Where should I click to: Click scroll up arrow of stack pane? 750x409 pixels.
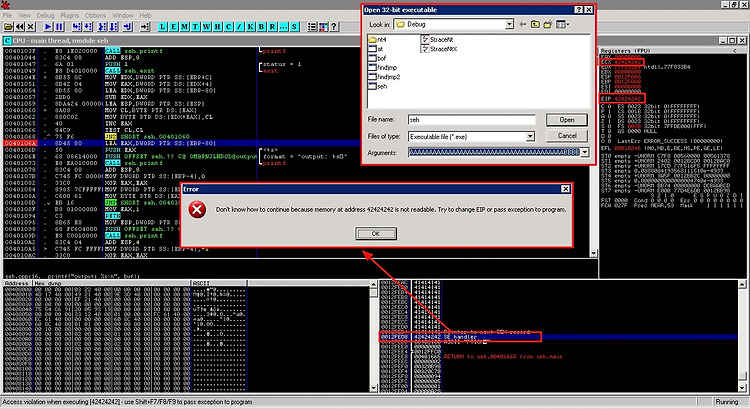point(742,285)
